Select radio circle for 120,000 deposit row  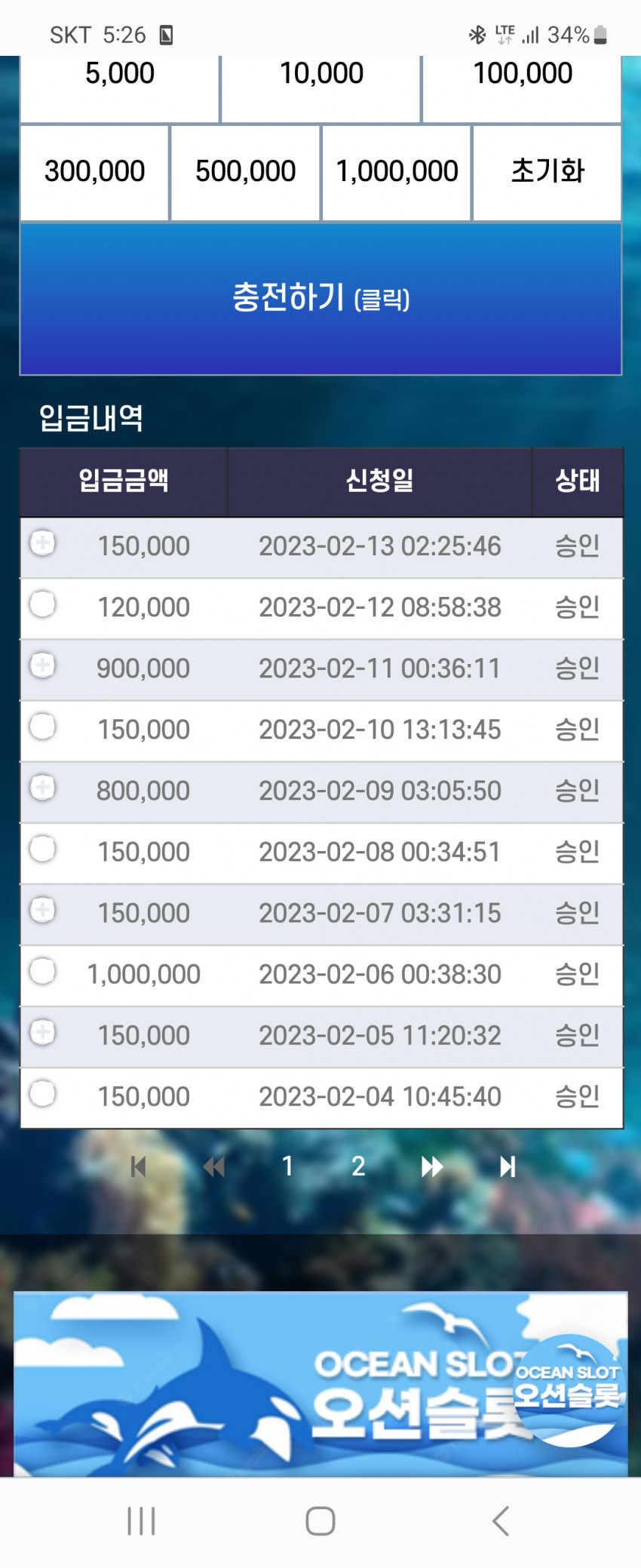point(42,604)
